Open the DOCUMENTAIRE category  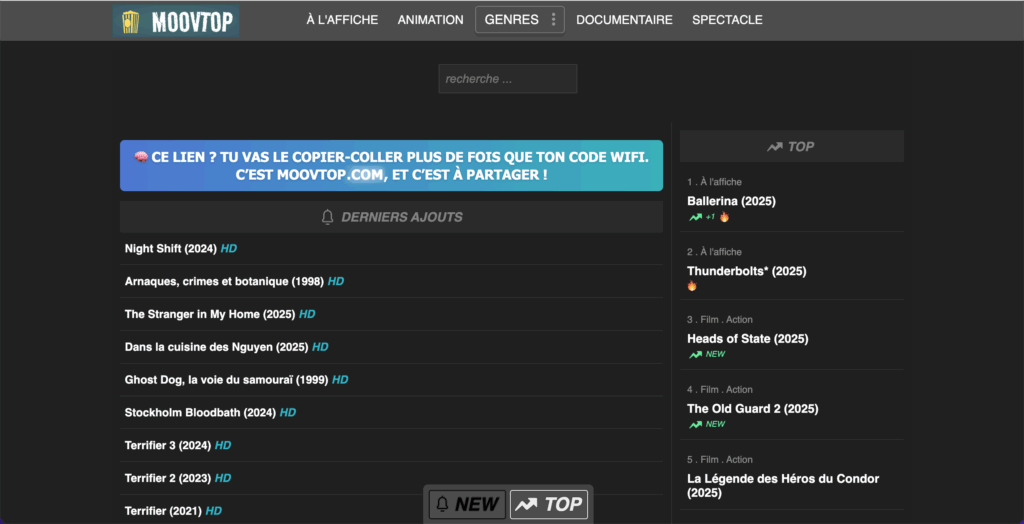[624, 20]
